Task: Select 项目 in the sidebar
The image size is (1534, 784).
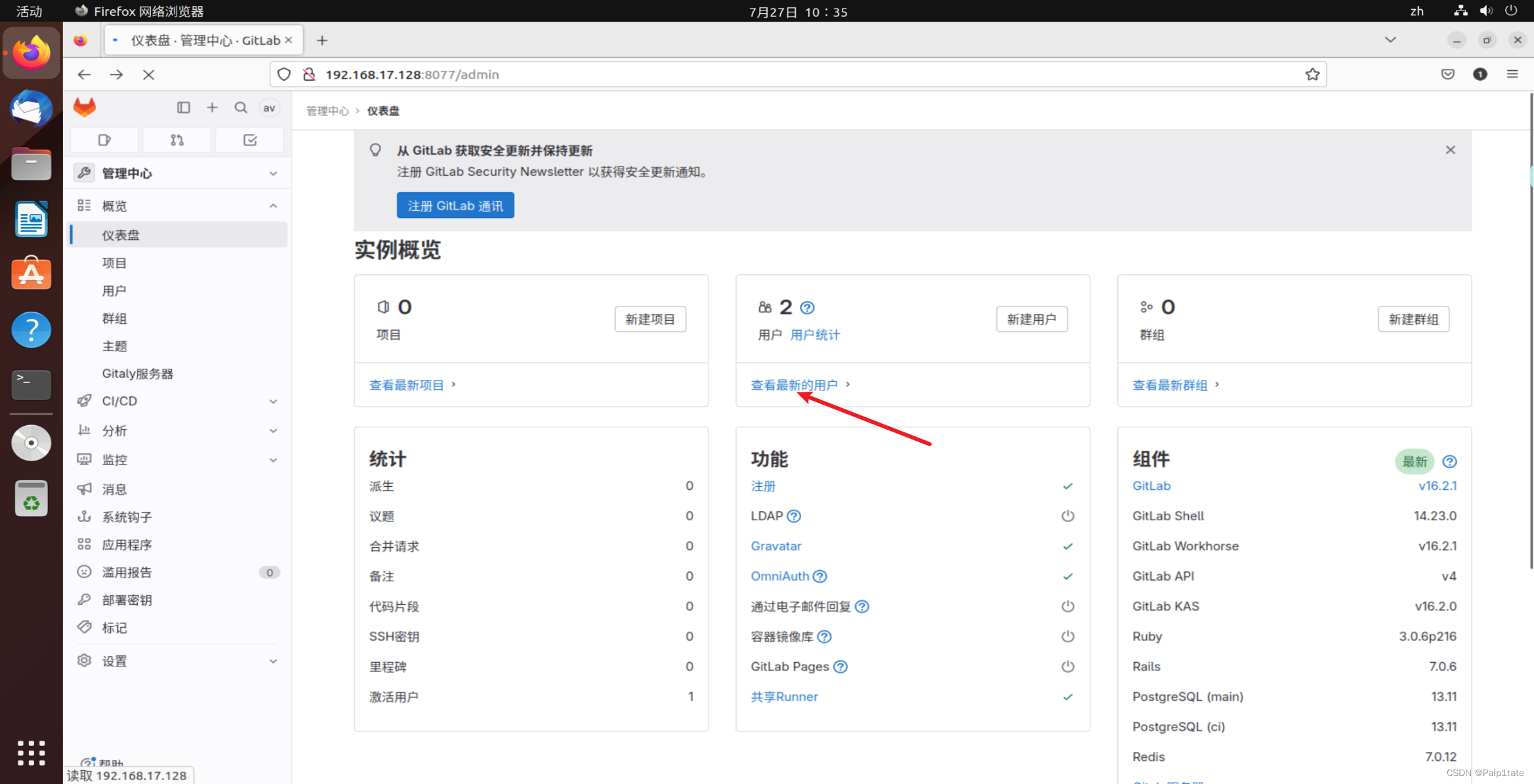Action: point(177,263)
